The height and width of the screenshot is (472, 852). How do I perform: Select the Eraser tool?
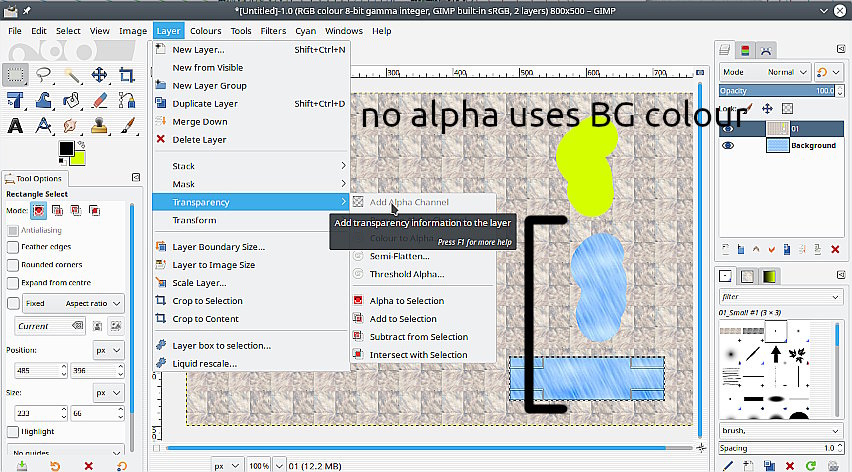(x=99, y=100)
